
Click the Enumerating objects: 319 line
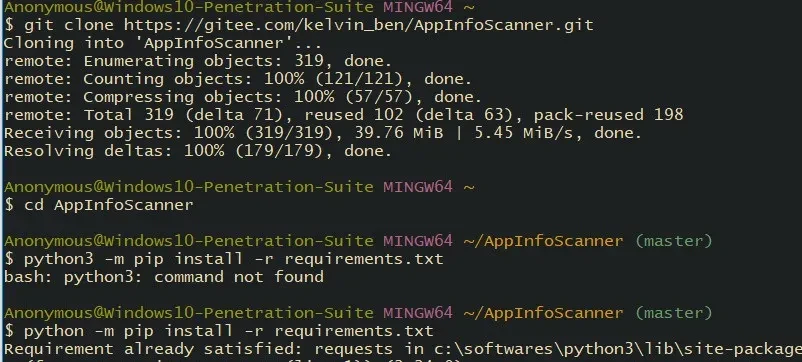click(198, 61)
